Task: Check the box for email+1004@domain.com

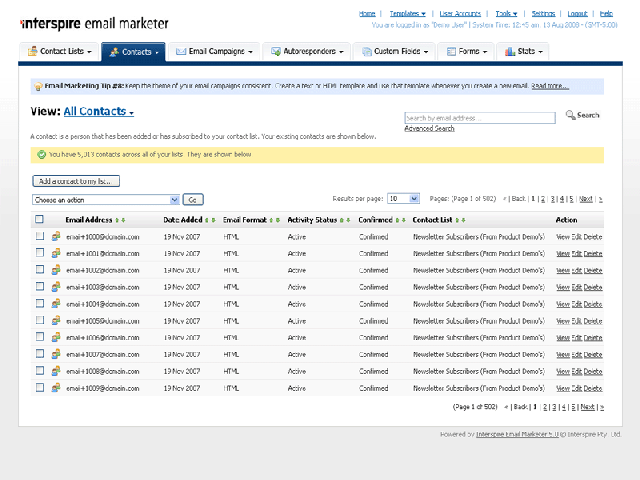Action: click(x=40, y=303)
